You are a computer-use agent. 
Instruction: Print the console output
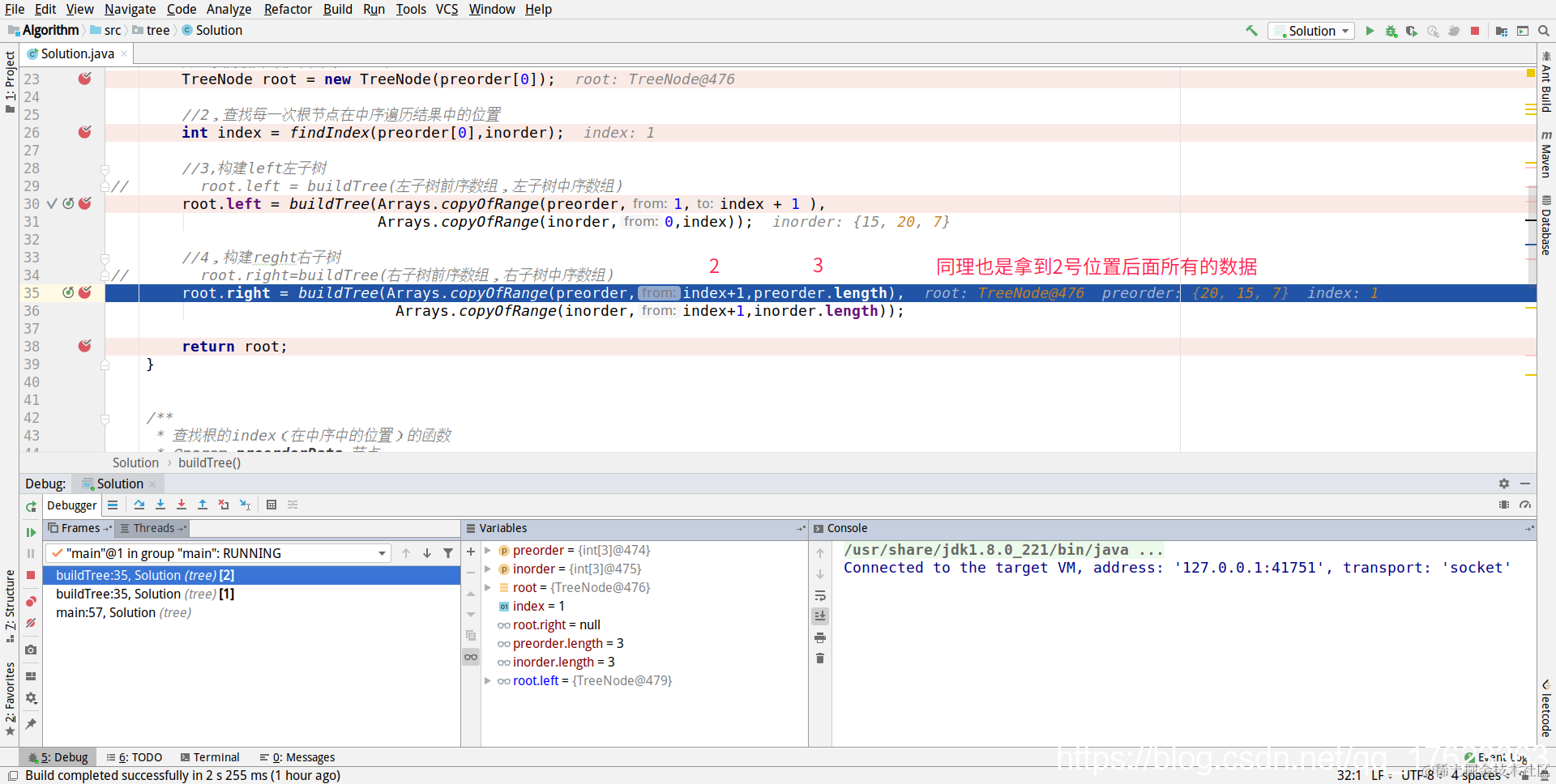(x=820, y=637)
